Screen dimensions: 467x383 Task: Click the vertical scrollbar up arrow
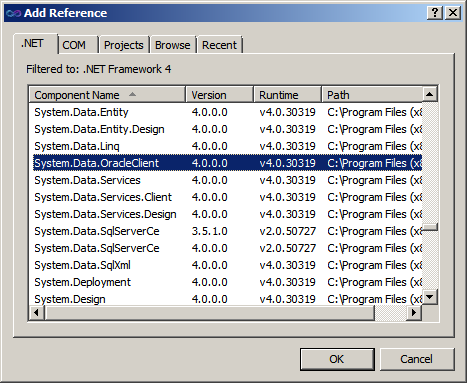point(430,95)
